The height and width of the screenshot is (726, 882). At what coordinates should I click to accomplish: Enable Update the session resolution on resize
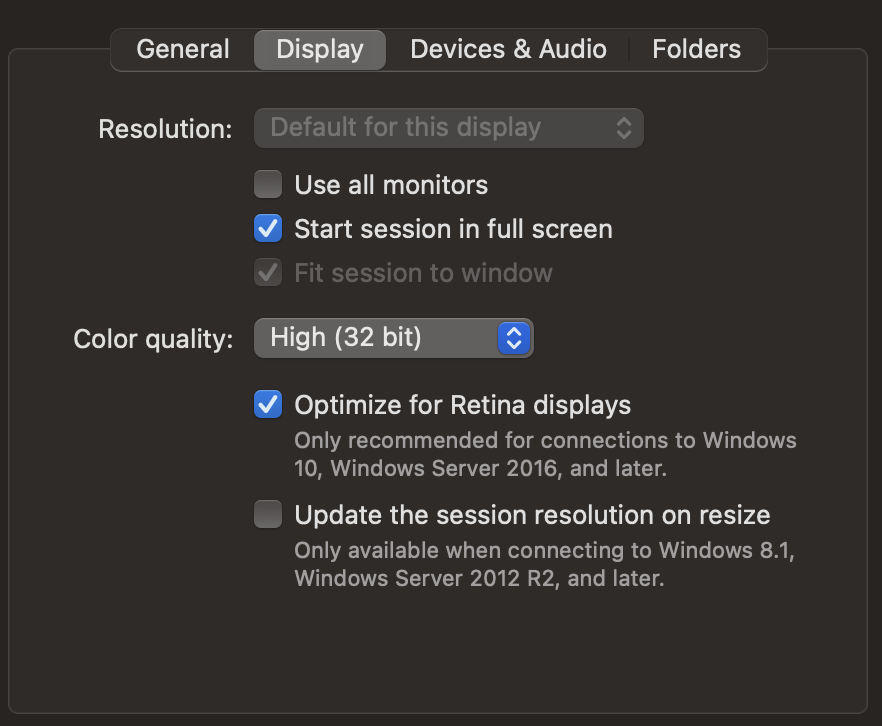267,514
